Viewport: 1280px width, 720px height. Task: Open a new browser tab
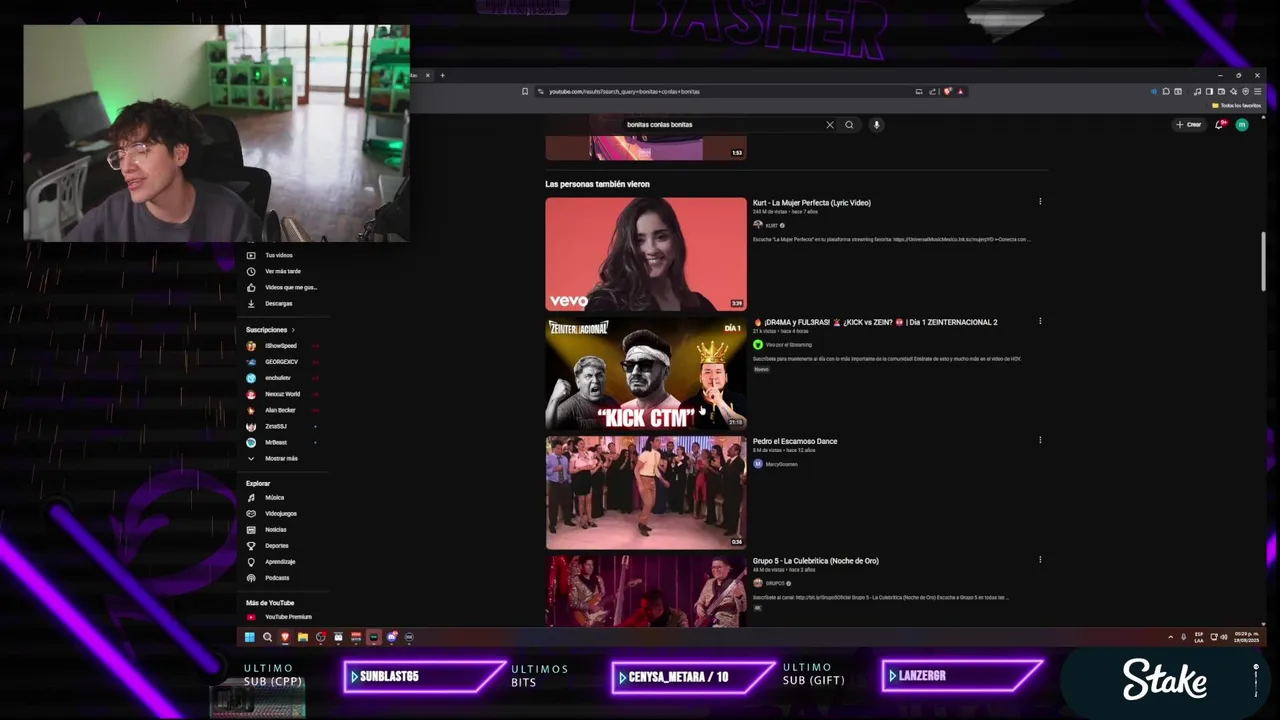point(442,75)
